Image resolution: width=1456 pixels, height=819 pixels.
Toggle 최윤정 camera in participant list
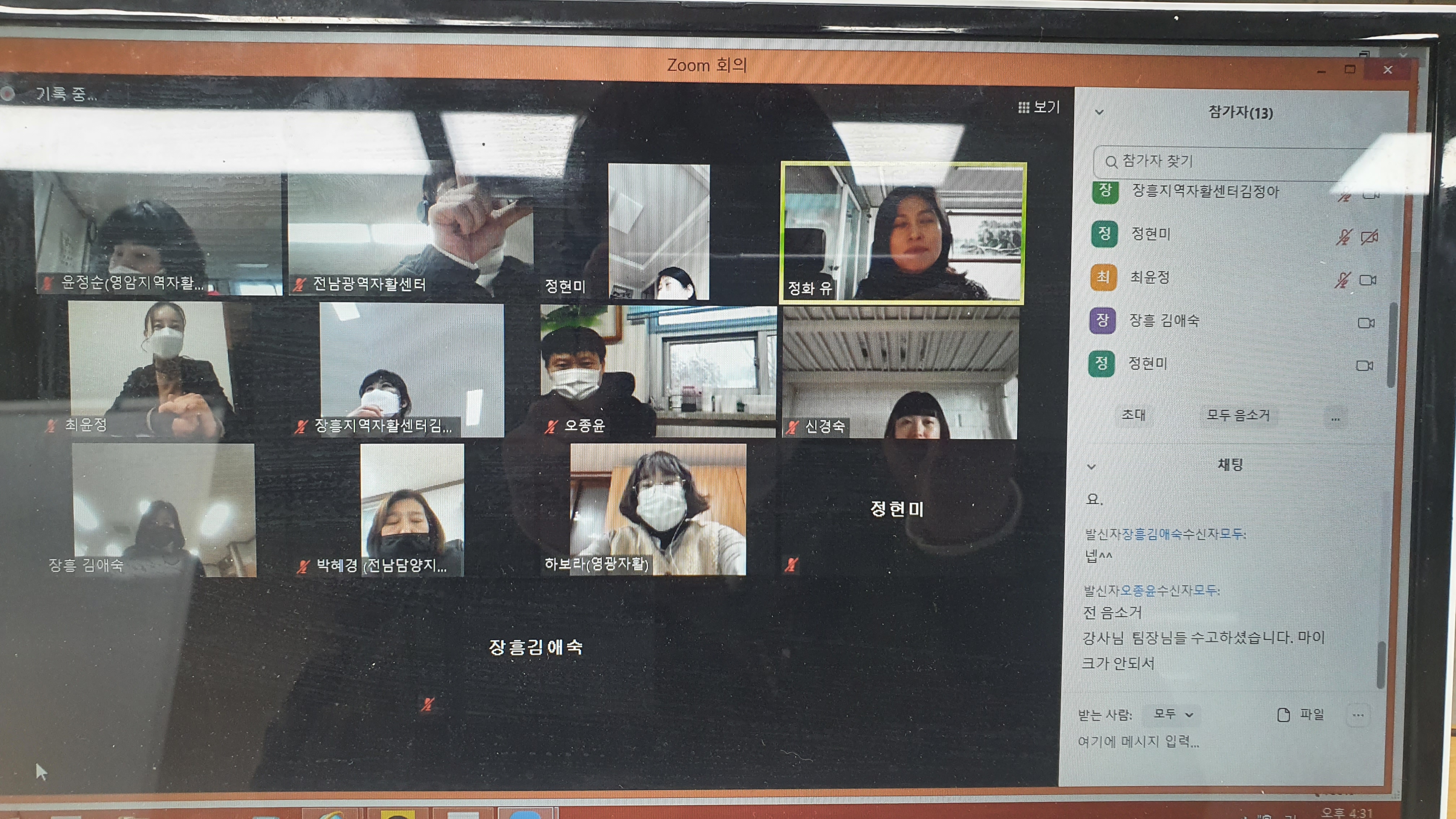tap(1368, 280)
